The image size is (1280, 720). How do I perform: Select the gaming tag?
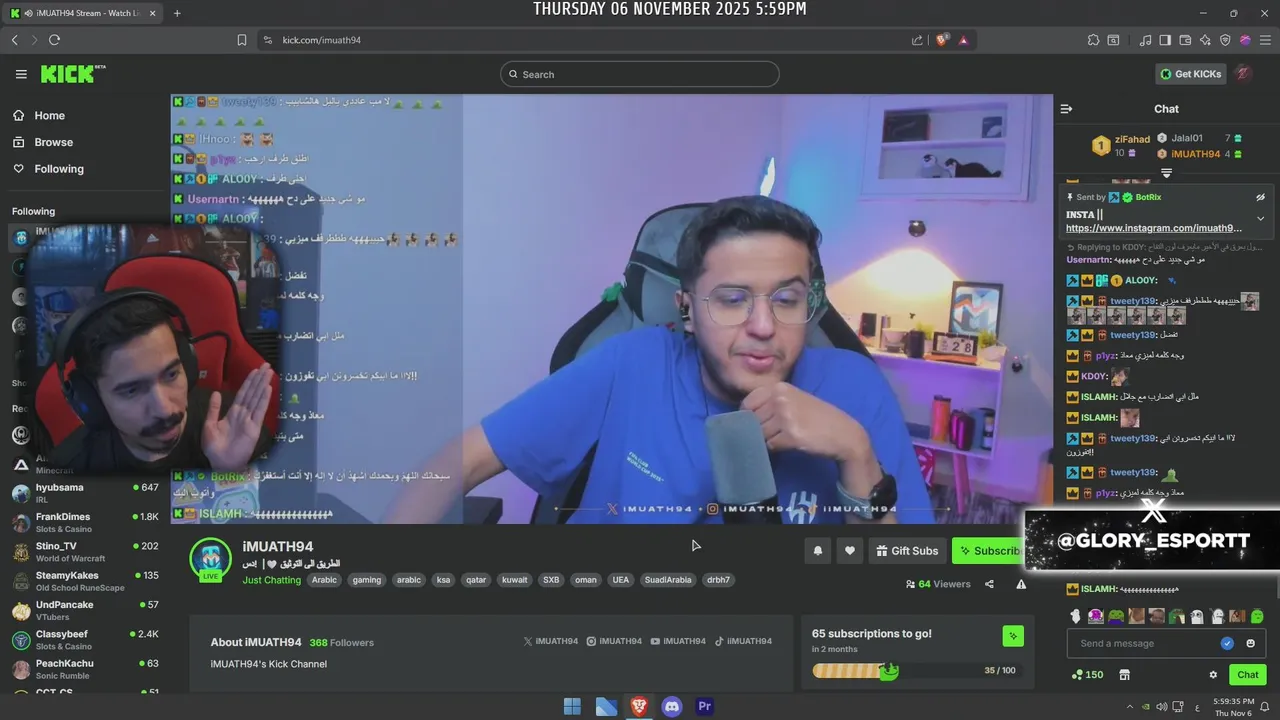click(x=367, y=580)
